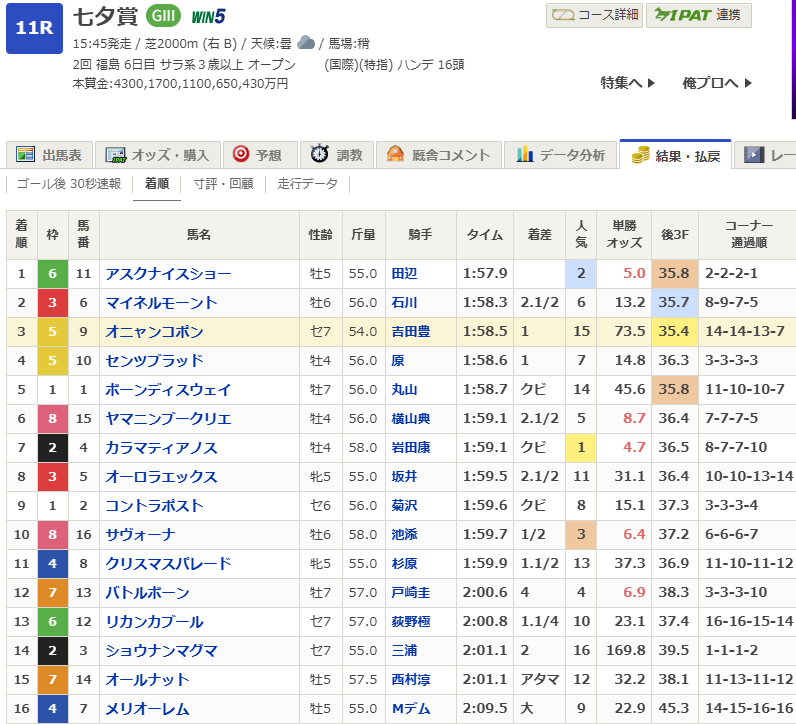
Task: Open jockey 菊沢 profile
Action: tap(404, 505)
